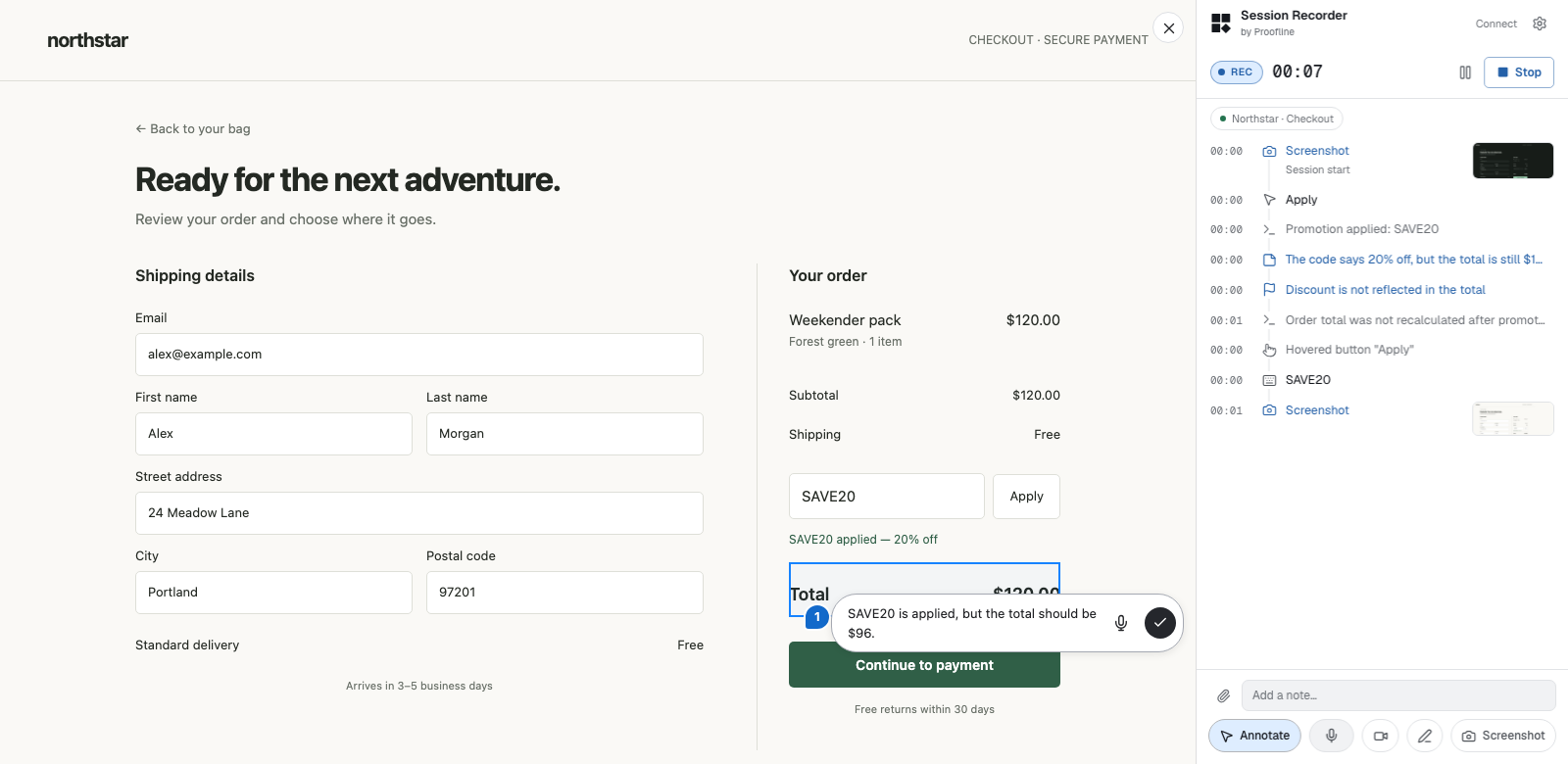1568x764 pixels.
Task: Activate the Annotate tool
Action: click(1254, 736)
